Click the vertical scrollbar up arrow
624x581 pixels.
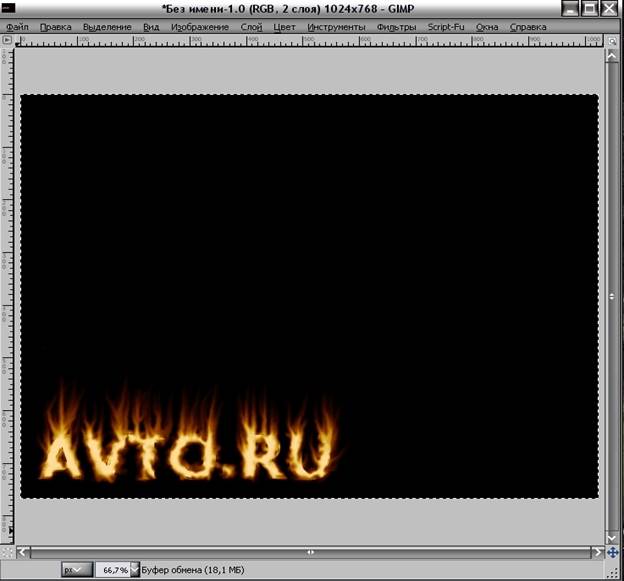612,57
